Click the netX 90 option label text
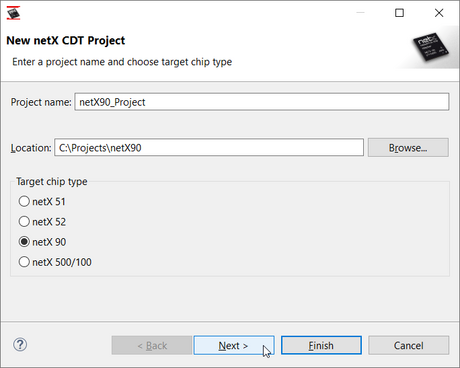 (x=49, y=242)
